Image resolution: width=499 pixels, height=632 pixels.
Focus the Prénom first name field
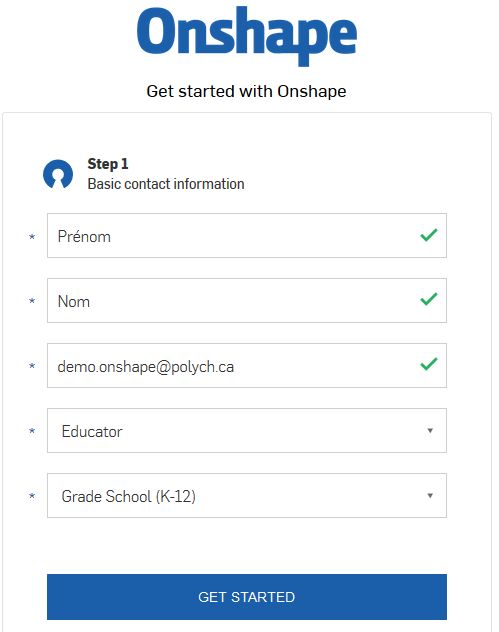click(x=247, y=235)
